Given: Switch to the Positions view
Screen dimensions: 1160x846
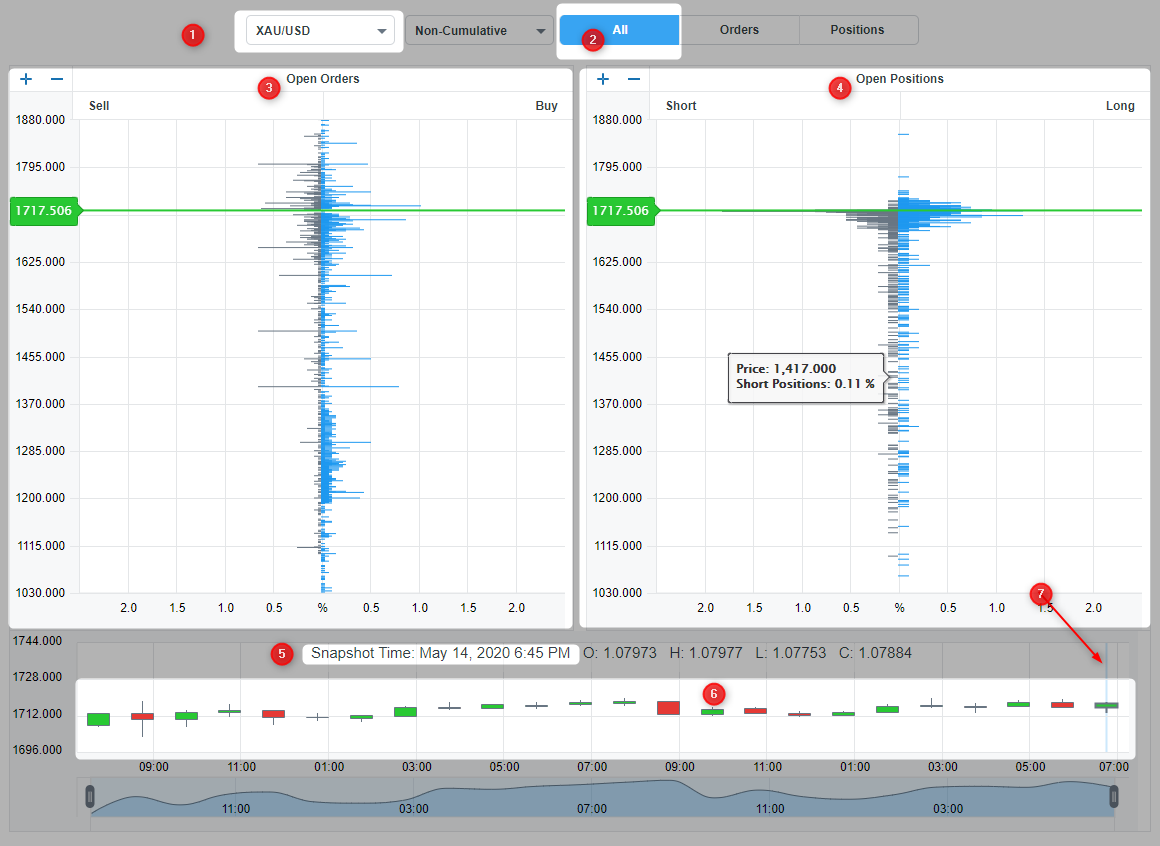Looking at the screenshot, I should click(857, 30).
